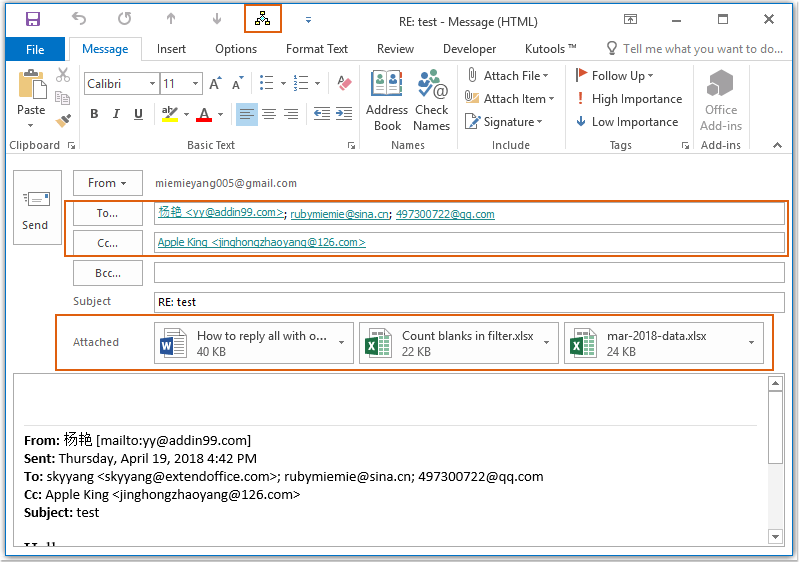Click the Subject field RE: test
This screenshot has width=799, height=562.
469,302
